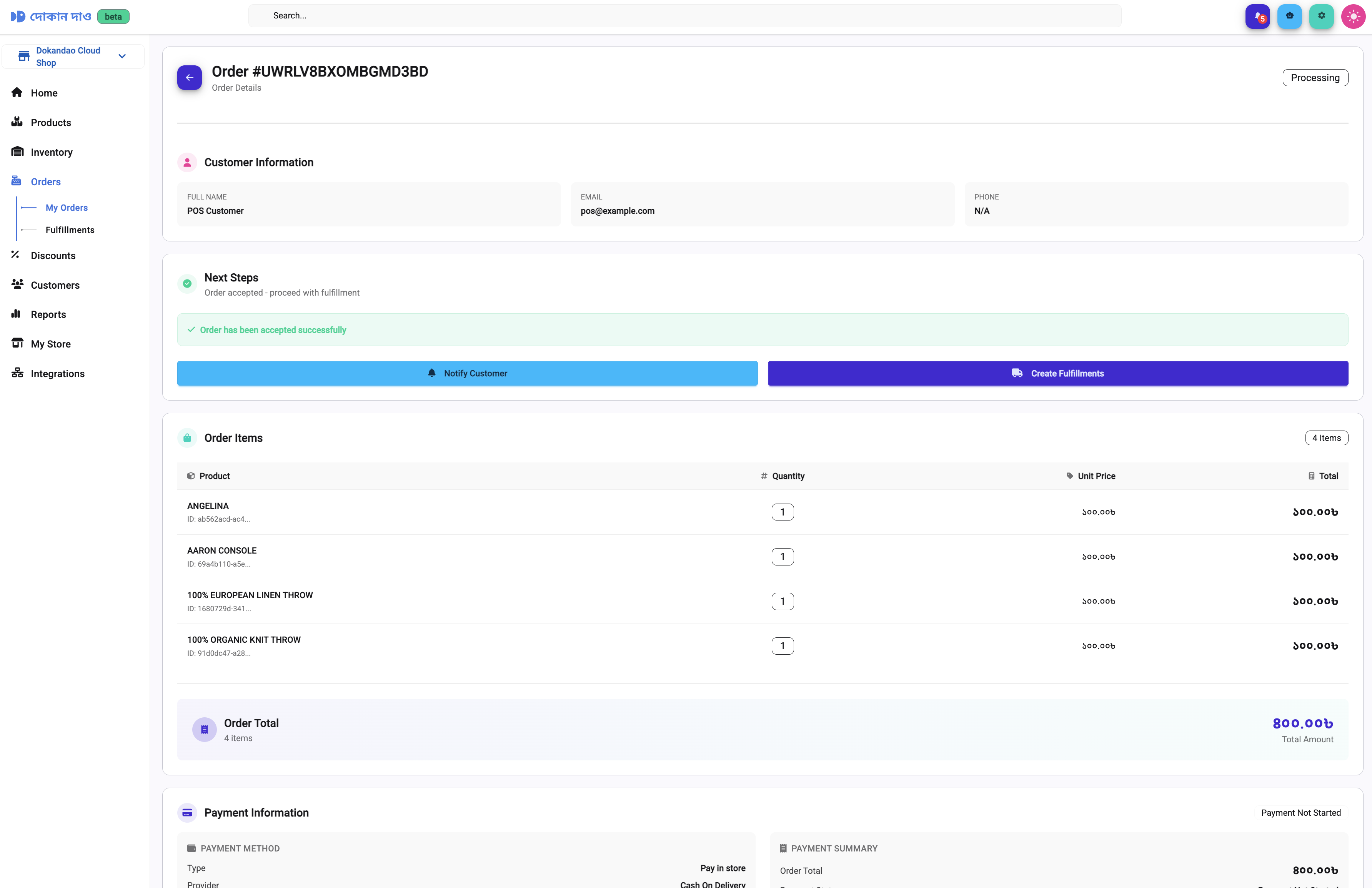
Task: Open the Fulfillments submenu item
Action: tap(70, 230)
